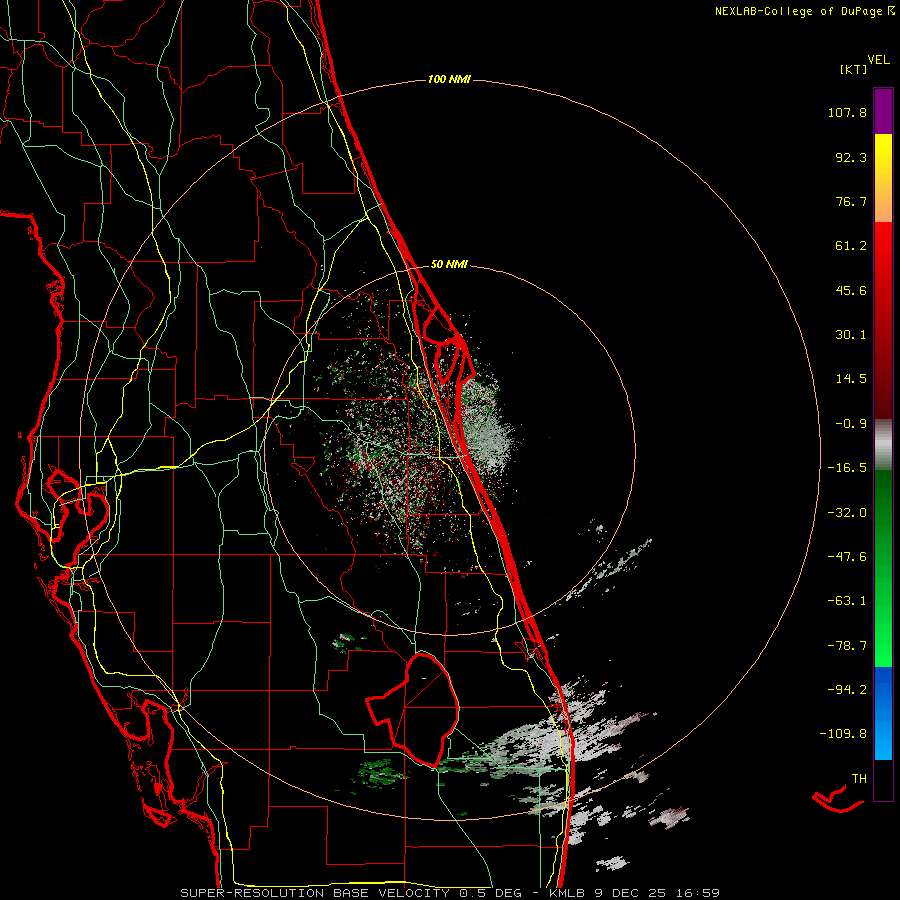Click the -94.2 velocity scale value

tap(847, 689)
